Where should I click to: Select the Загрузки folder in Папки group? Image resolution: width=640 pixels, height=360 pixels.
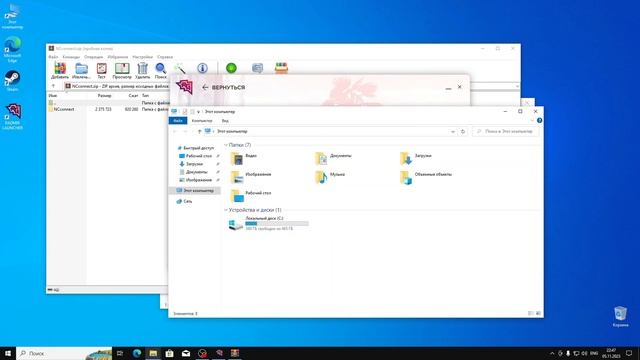click(416, 158)
